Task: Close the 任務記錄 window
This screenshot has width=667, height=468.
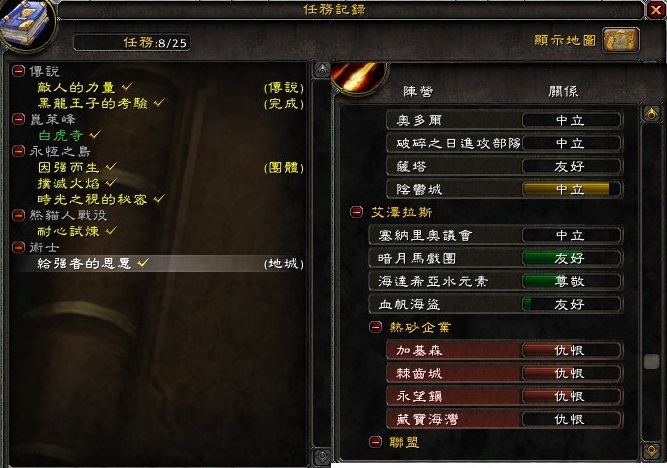Action: pos(656,10)
